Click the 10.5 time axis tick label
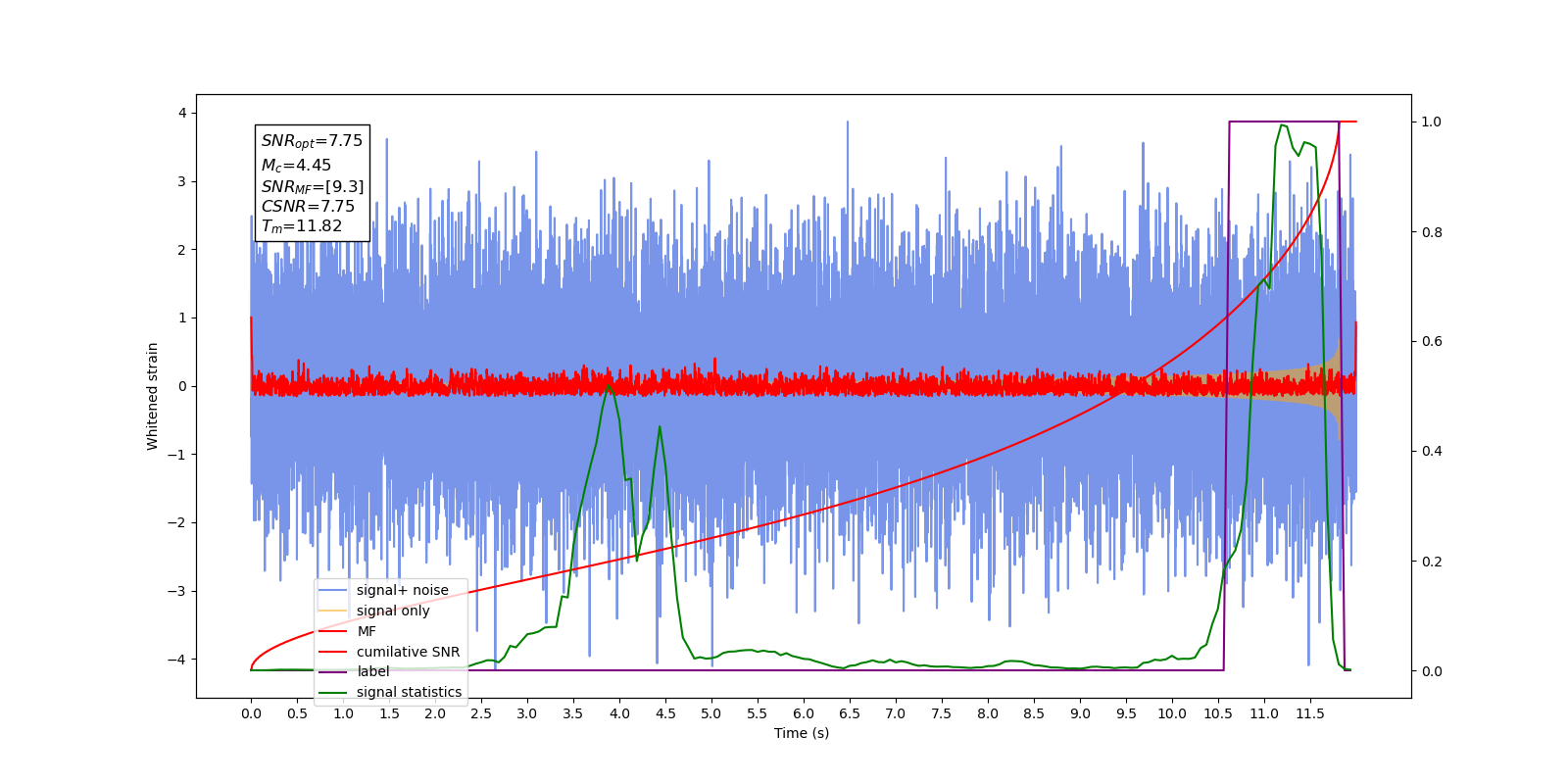The image size is (1568, 784). pos(1218,713)
